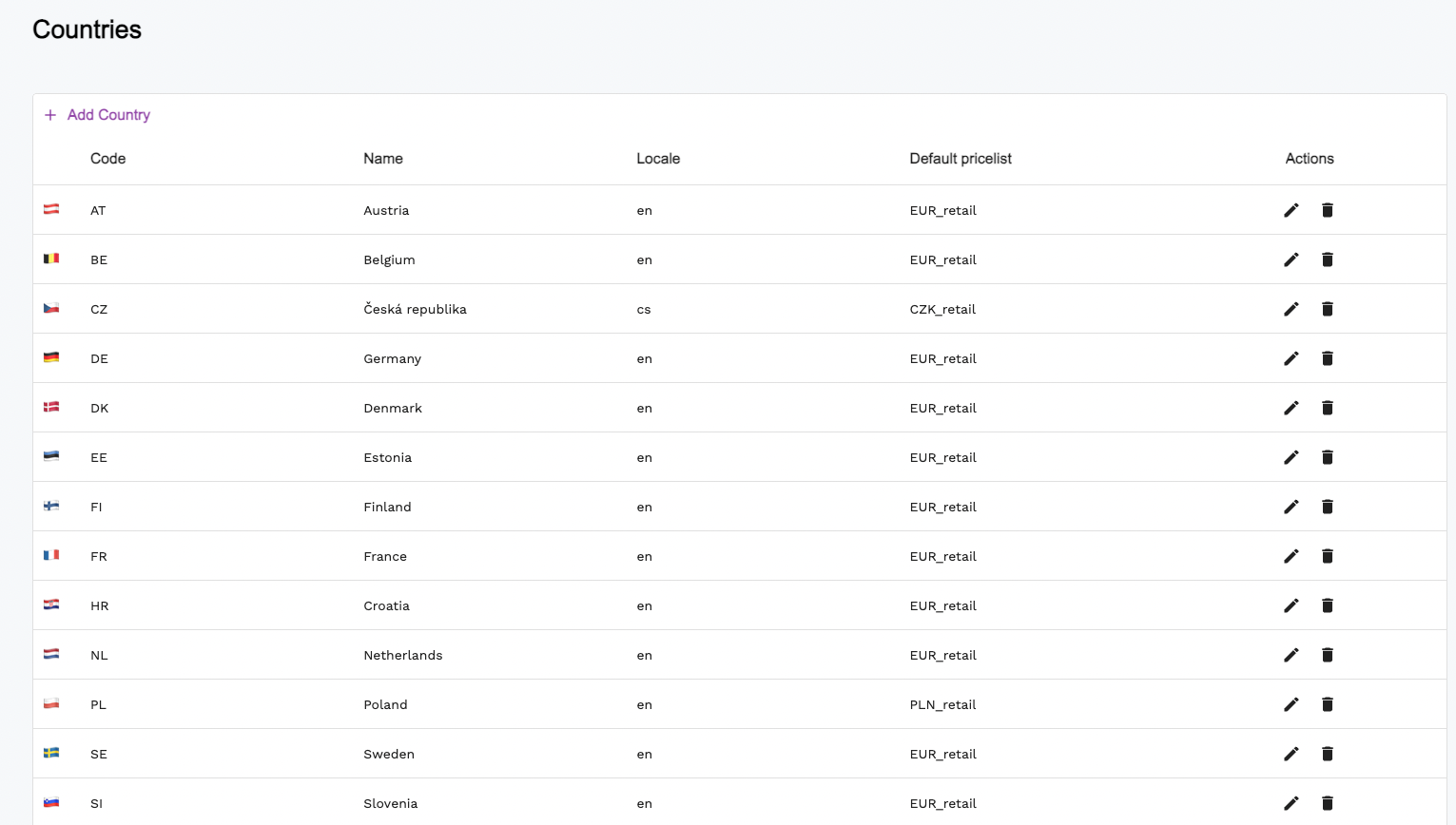1456x825 pixels.
Task: Click the Name column header
Action: click(x=383, y=159)
